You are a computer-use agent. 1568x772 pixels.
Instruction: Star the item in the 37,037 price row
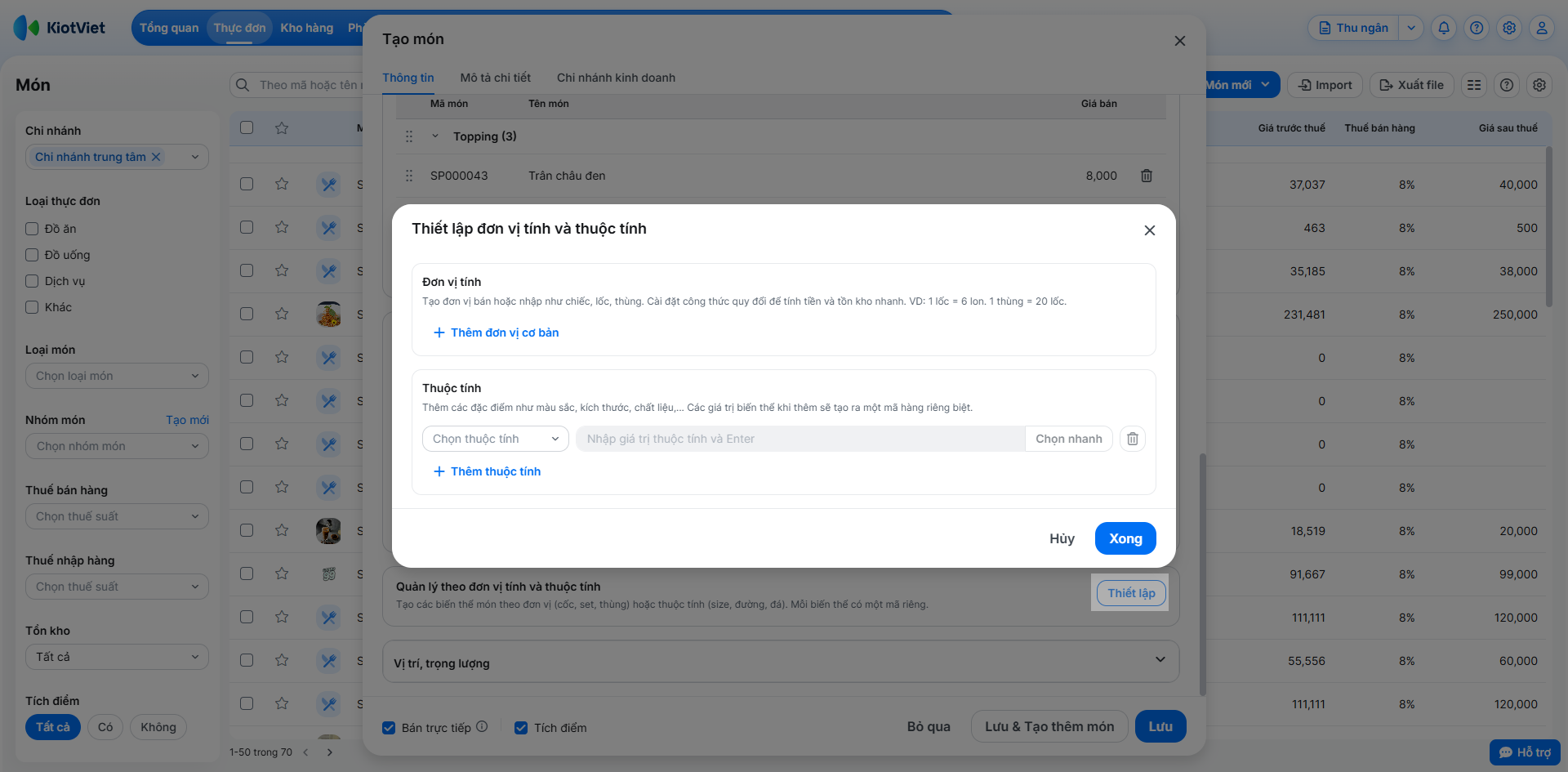coord(282,184)
